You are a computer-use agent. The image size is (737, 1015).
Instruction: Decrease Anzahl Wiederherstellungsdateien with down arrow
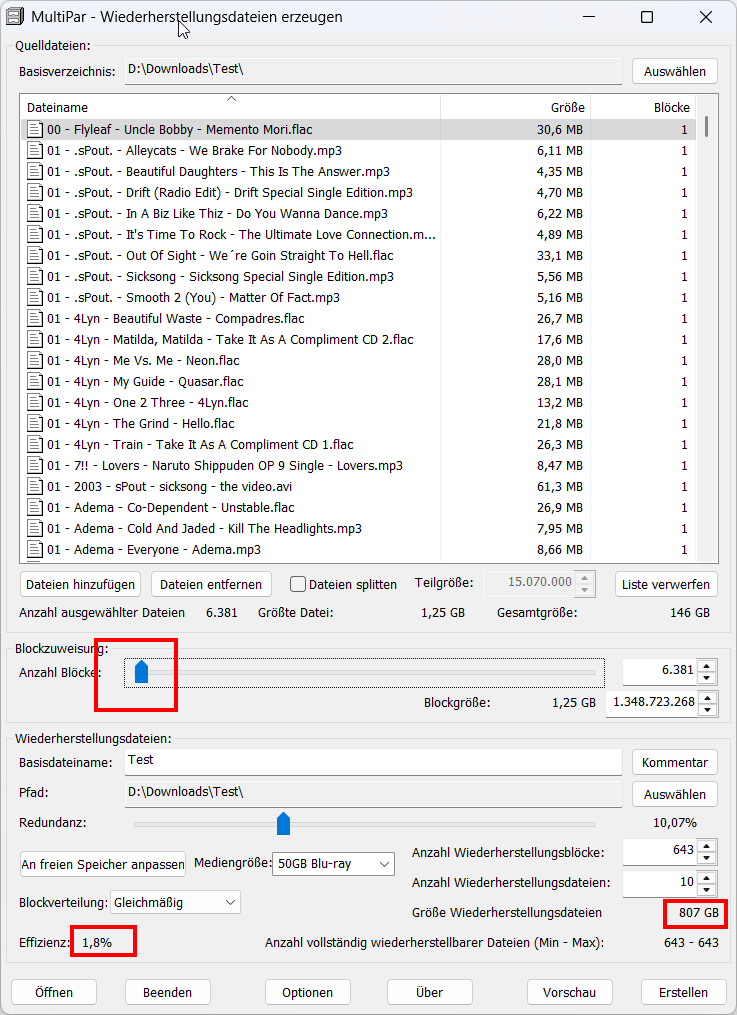(x=707, y=889)
